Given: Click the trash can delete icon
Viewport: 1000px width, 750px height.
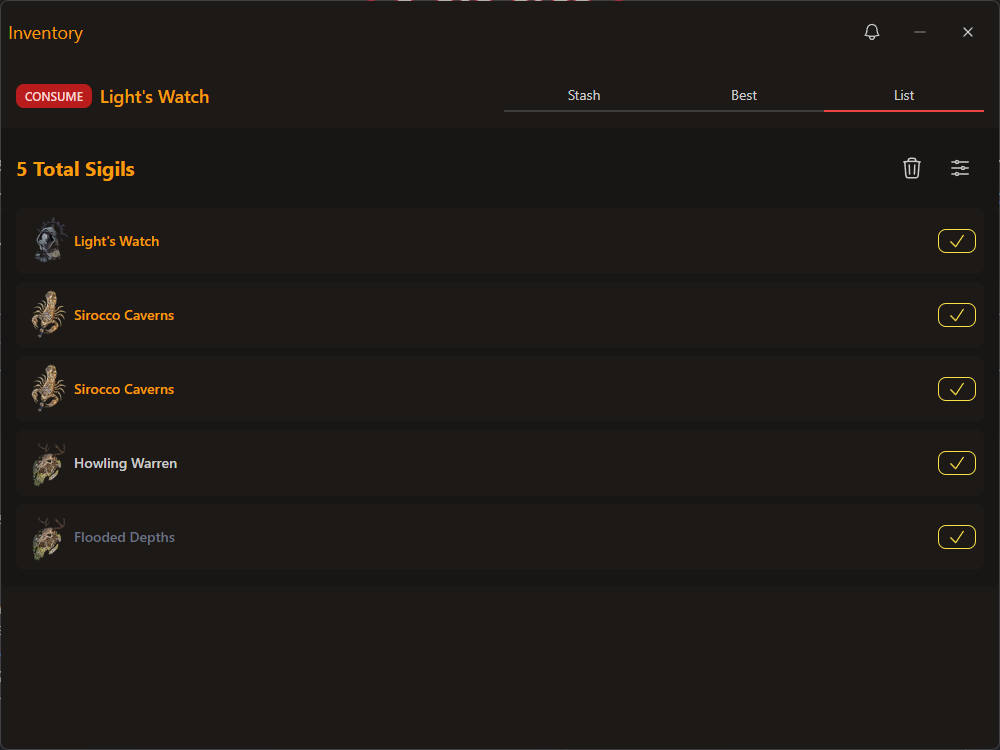Looking at the screenshot, I should point(911,168).
